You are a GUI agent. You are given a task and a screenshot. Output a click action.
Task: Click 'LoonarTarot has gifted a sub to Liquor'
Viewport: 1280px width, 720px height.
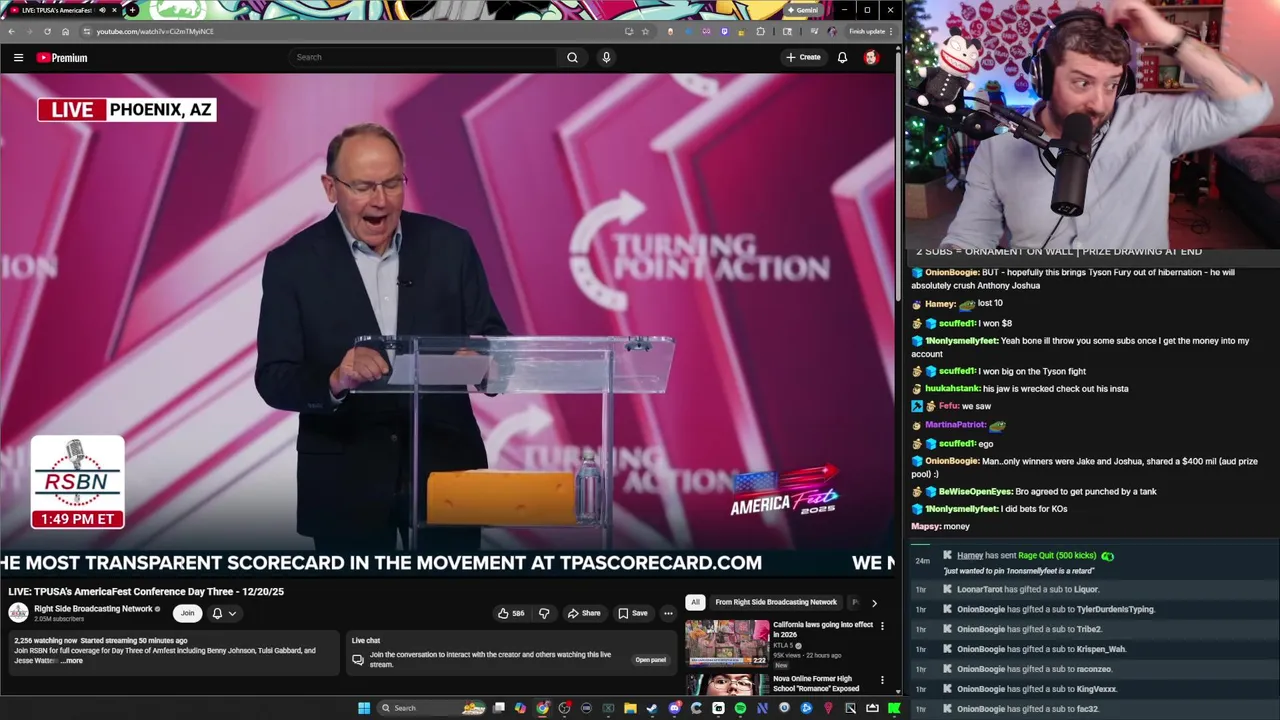1027,590
